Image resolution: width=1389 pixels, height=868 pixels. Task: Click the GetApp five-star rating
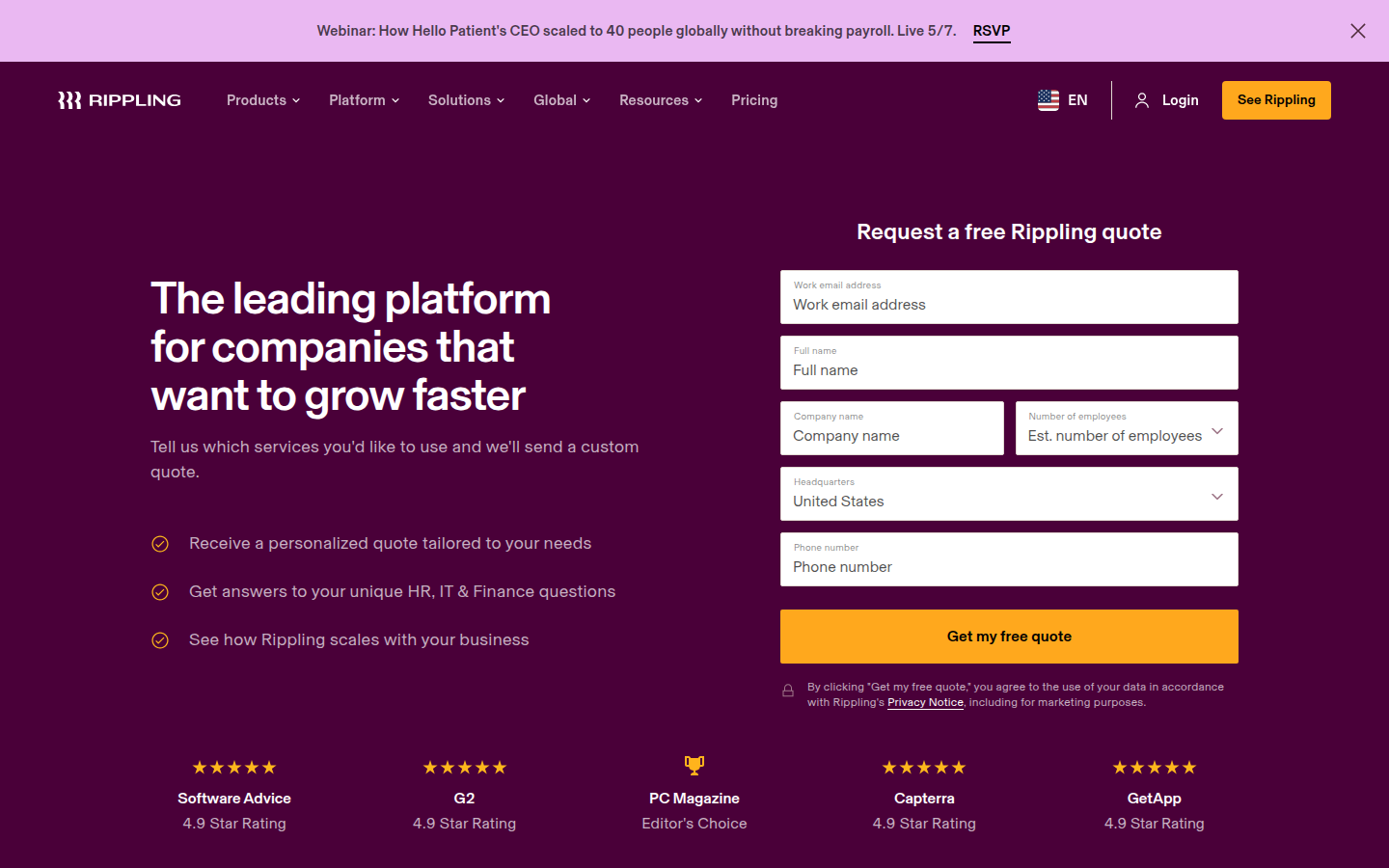(x=1155, y=768)
